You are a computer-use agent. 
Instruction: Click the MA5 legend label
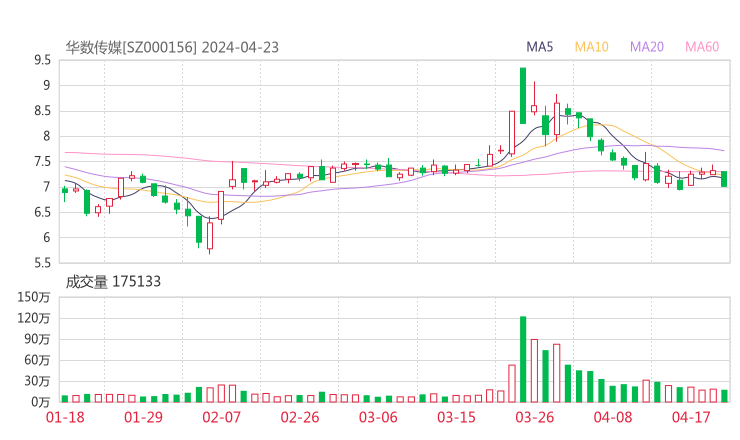pyautogui.click(x=539, y=47)
